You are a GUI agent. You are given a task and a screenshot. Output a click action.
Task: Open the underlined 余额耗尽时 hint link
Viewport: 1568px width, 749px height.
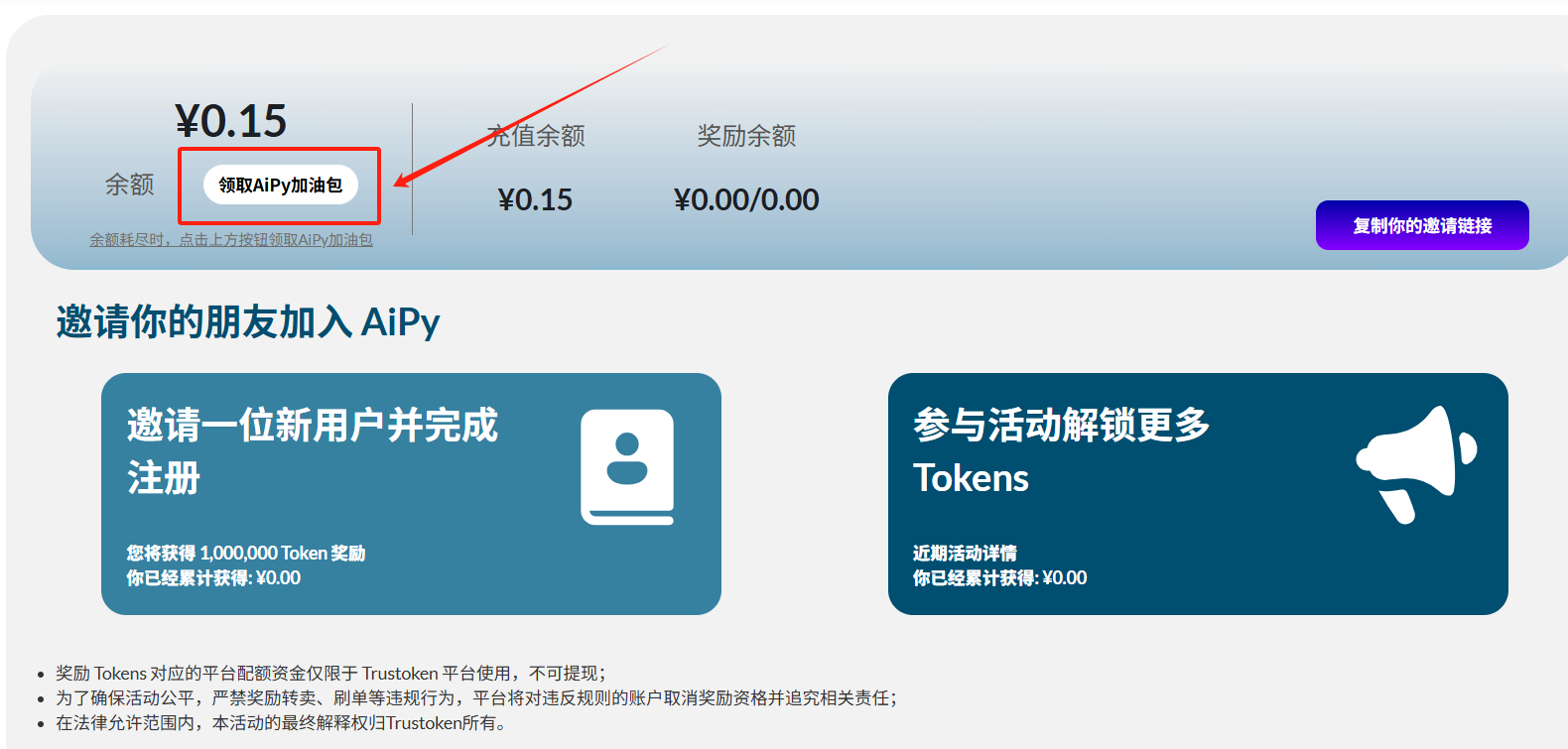click(x=231, y=240)
